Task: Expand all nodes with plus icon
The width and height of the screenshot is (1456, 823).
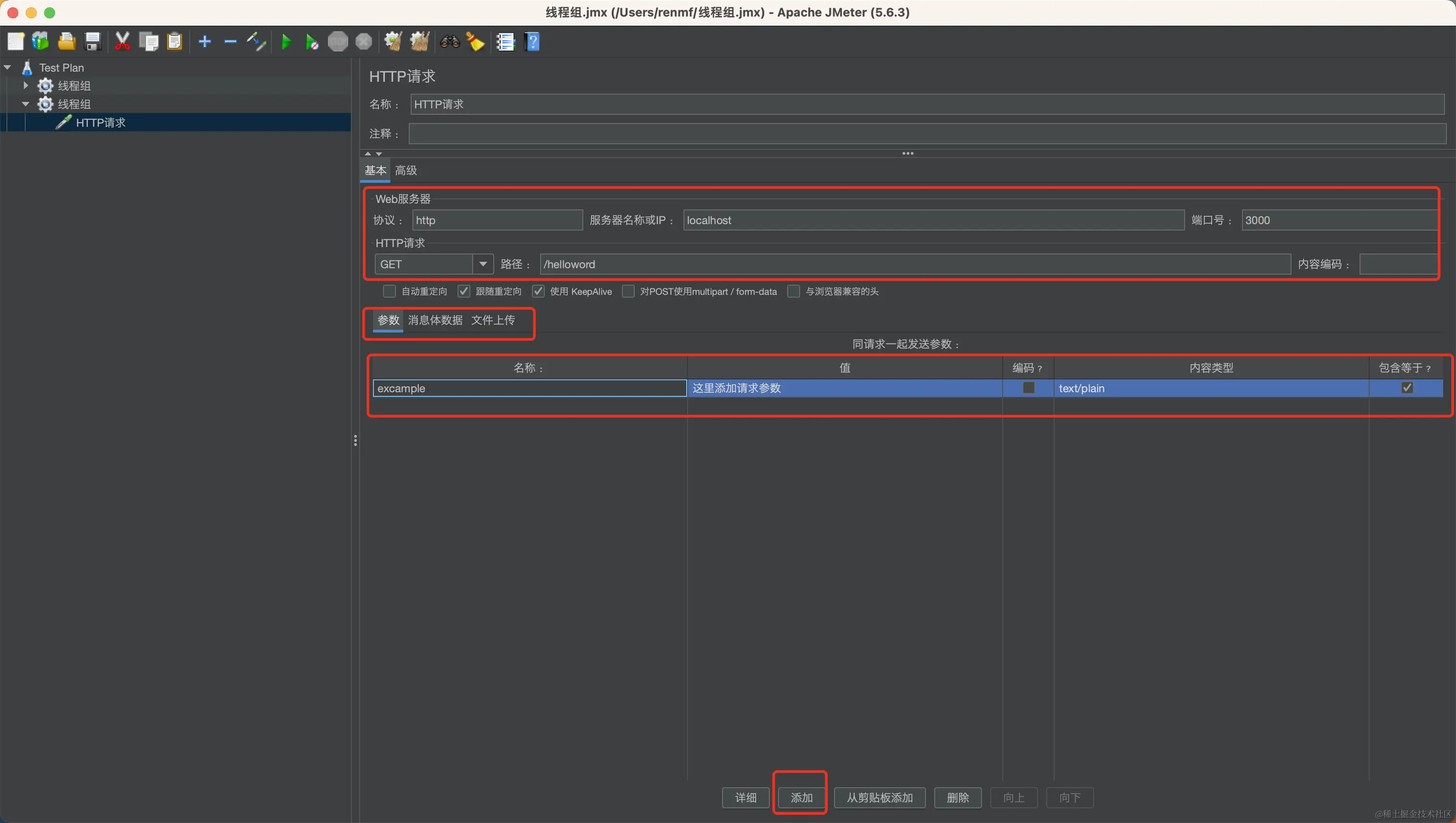Action: click(x=205, y=41)
